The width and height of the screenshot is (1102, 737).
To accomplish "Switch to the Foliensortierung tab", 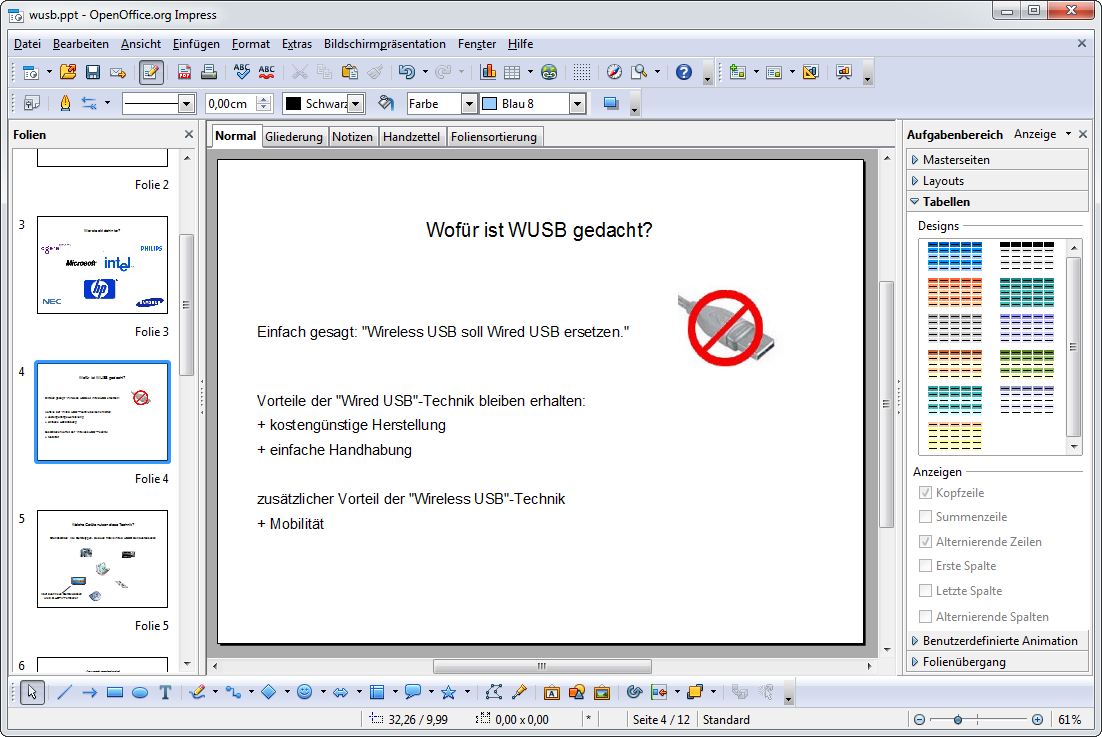I will tap(494, 136).
